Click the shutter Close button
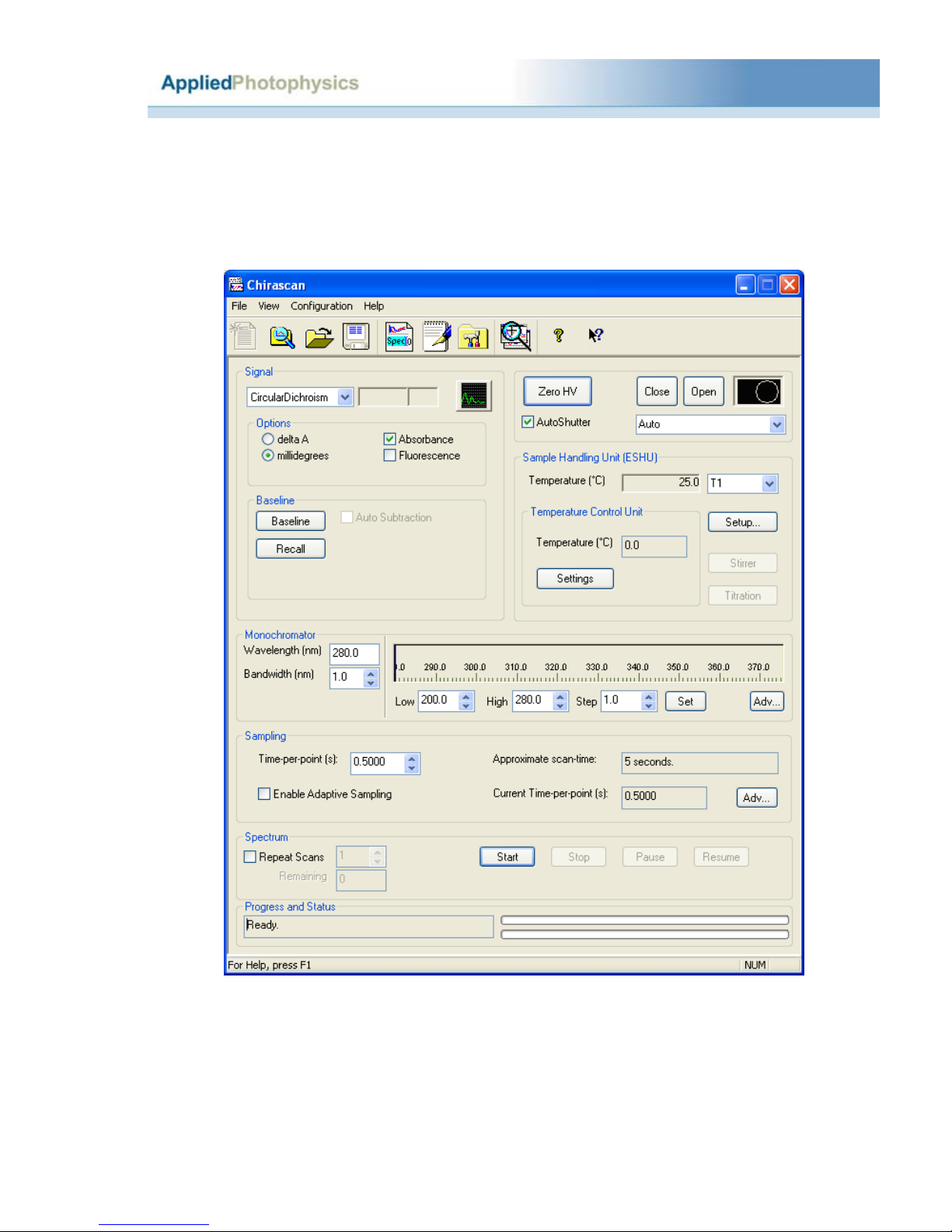Screen dimensions: 952x1232 tap(657, 392)
